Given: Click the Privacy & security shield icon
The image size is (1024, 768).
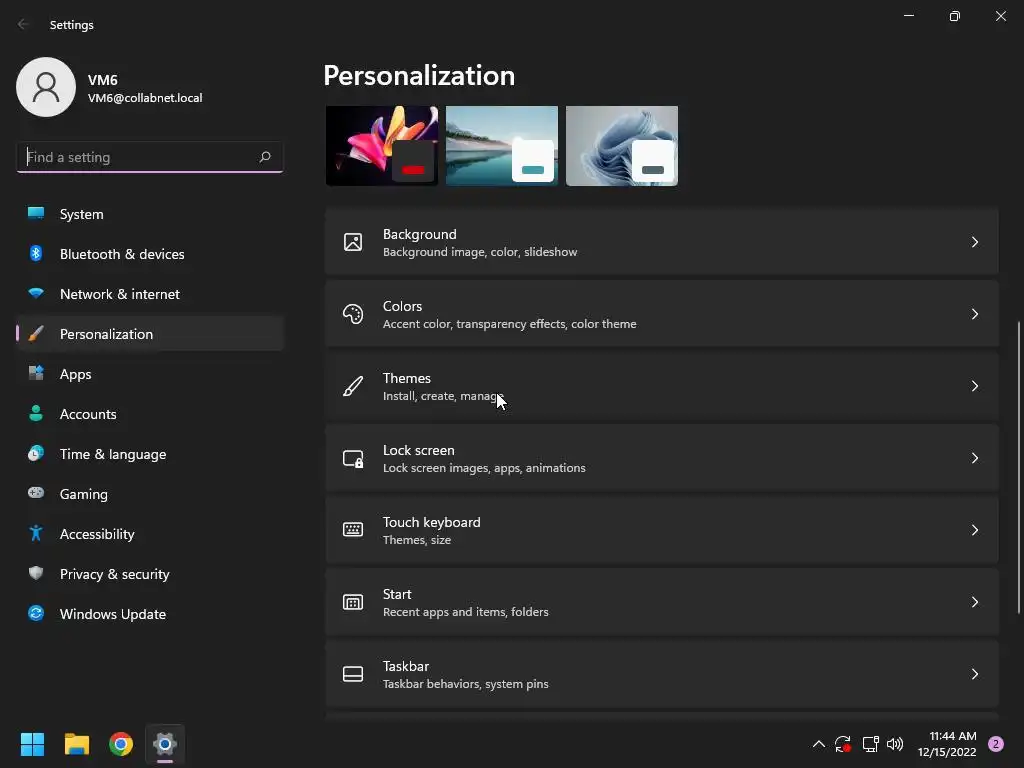Looking at the screenshot, I should pyautogui.click(x=36, y=573).
